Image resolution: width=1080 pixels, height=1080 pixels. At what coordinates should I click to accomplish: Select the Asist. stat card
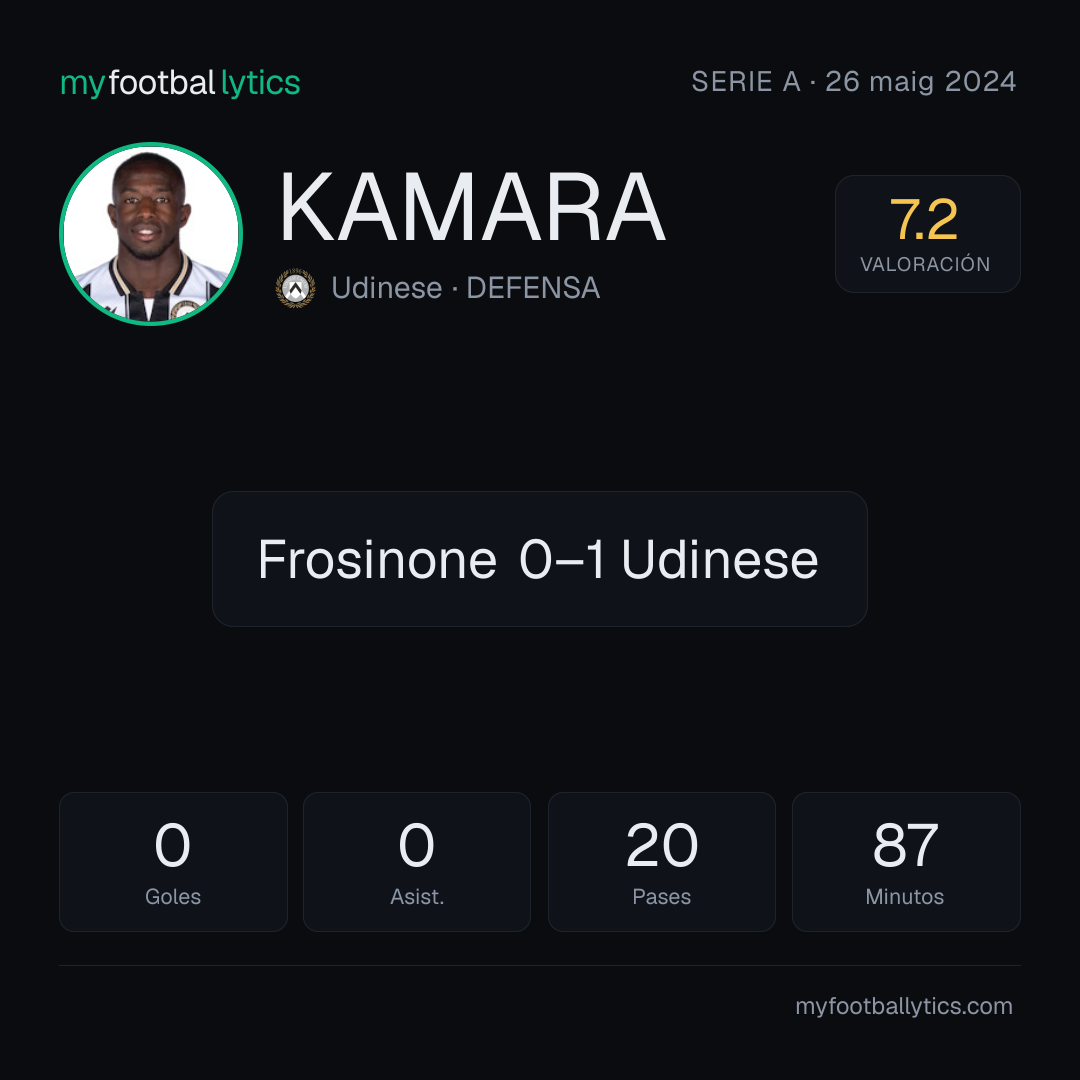[417, 862]
